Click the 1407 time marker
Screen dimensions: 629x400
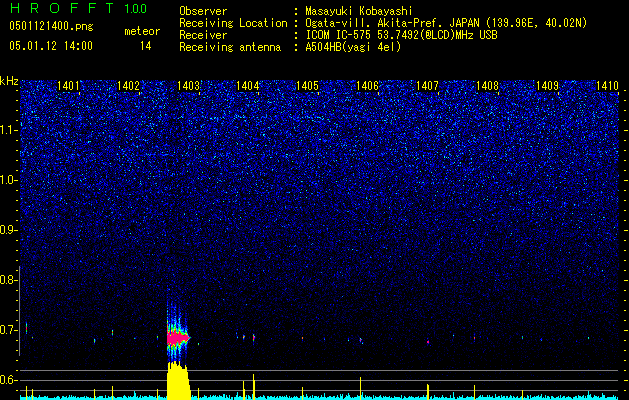pos(427,86)
